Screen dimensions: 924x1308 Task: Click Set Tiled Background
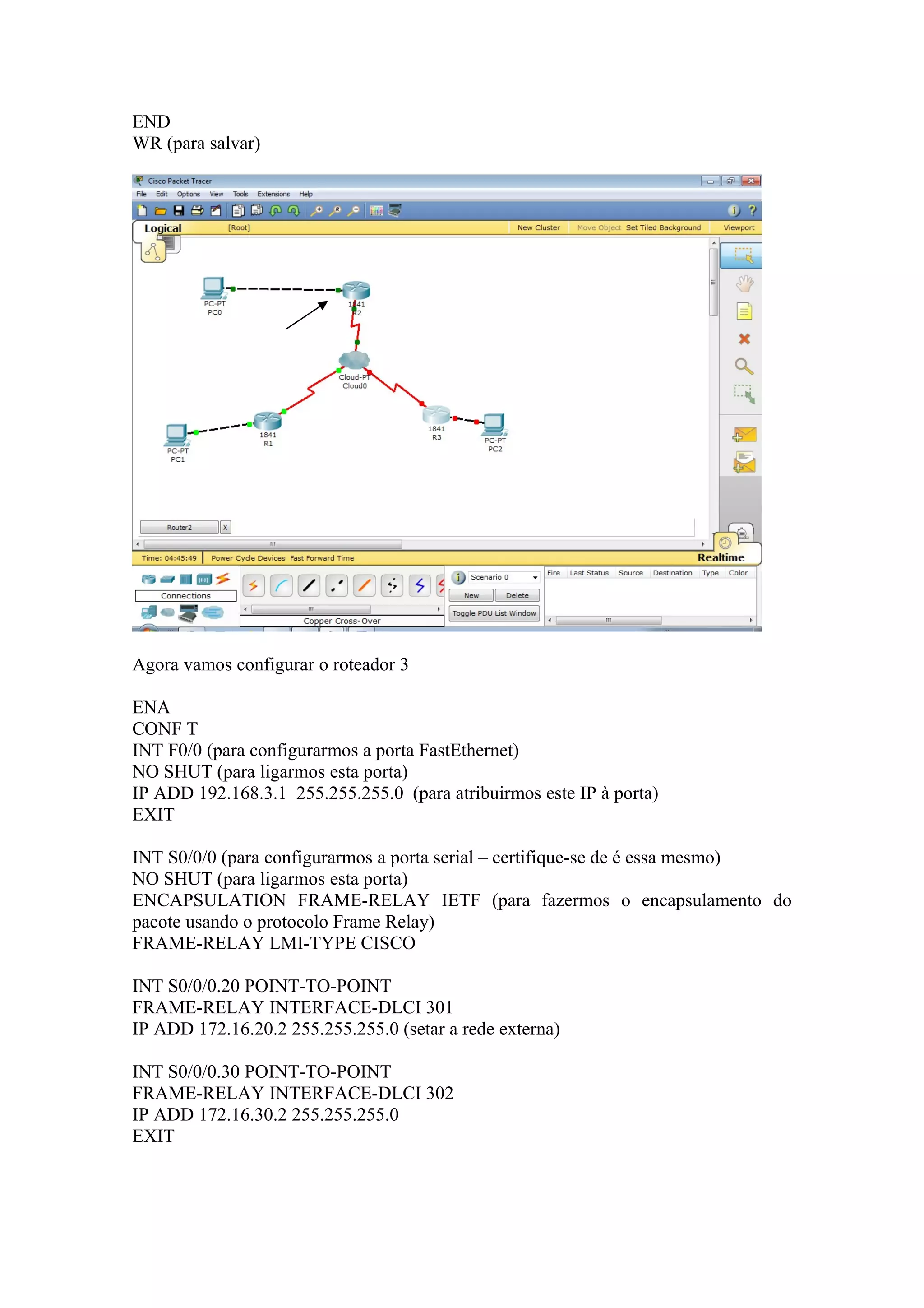pyautogui.click(x=663, y=228)
